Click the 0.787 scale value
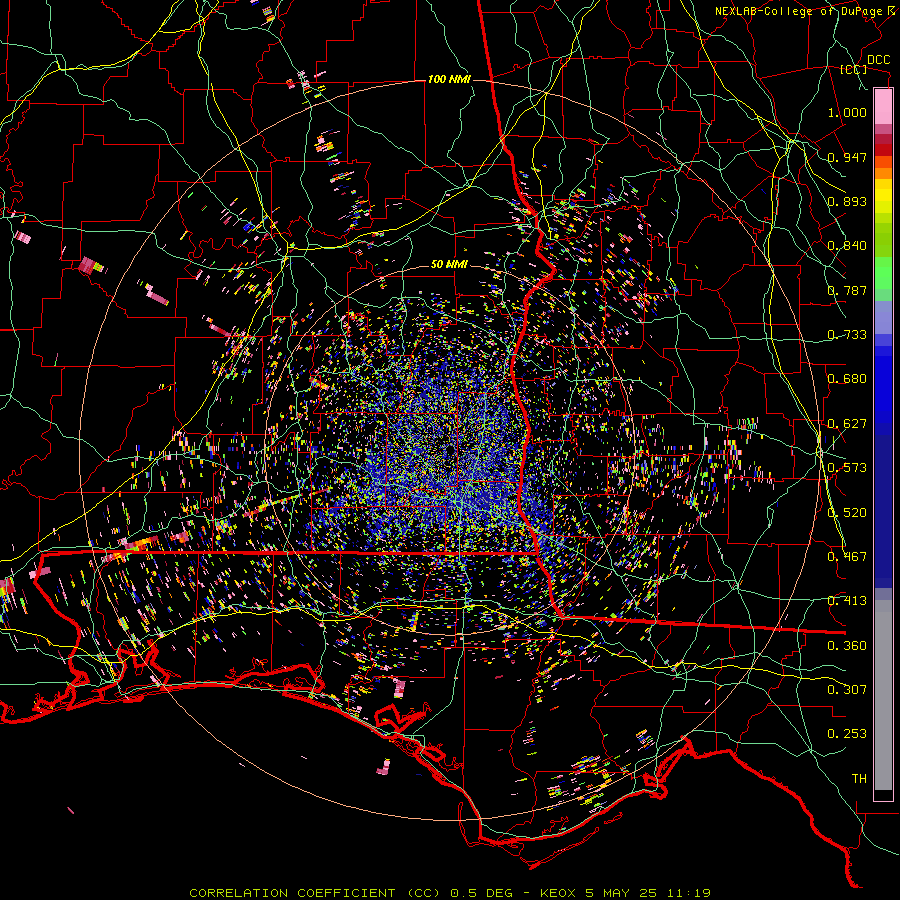Screen dimensions: 900x900 (x=847, y=290)
